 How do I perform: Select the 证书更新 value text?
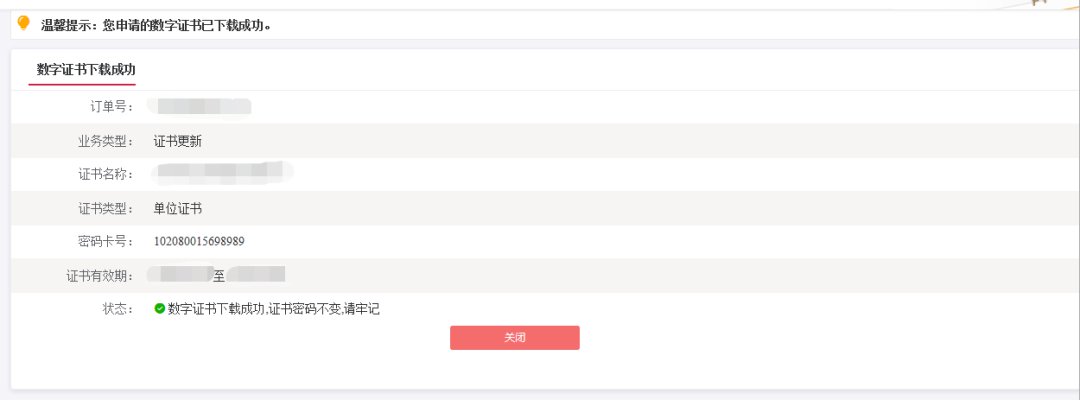coord(178,141)
